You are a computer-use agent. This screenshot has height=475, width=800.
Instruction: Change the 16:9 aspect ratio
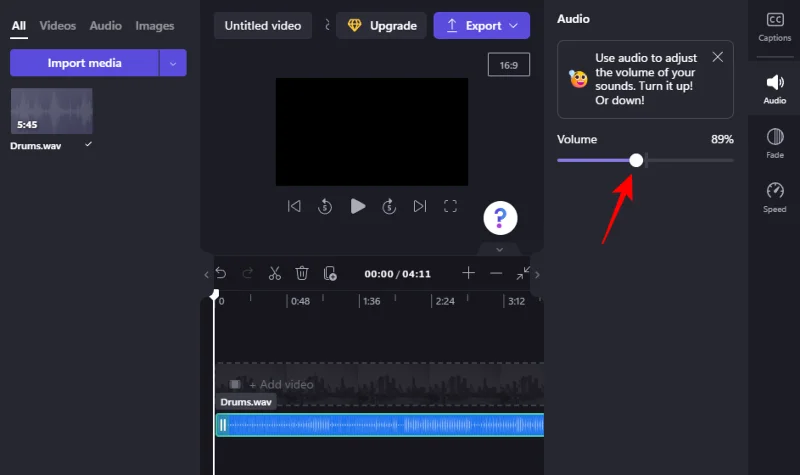coord(509,65)
